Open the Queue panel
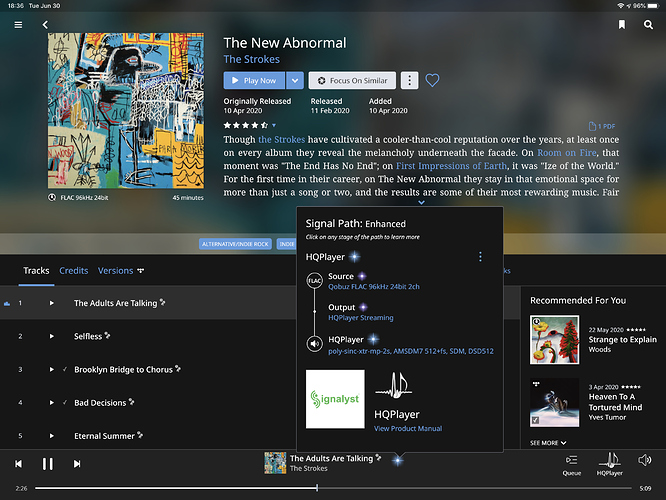Viewport: 666px width, 500px height. pyautogui.click(x=572, y=465)
